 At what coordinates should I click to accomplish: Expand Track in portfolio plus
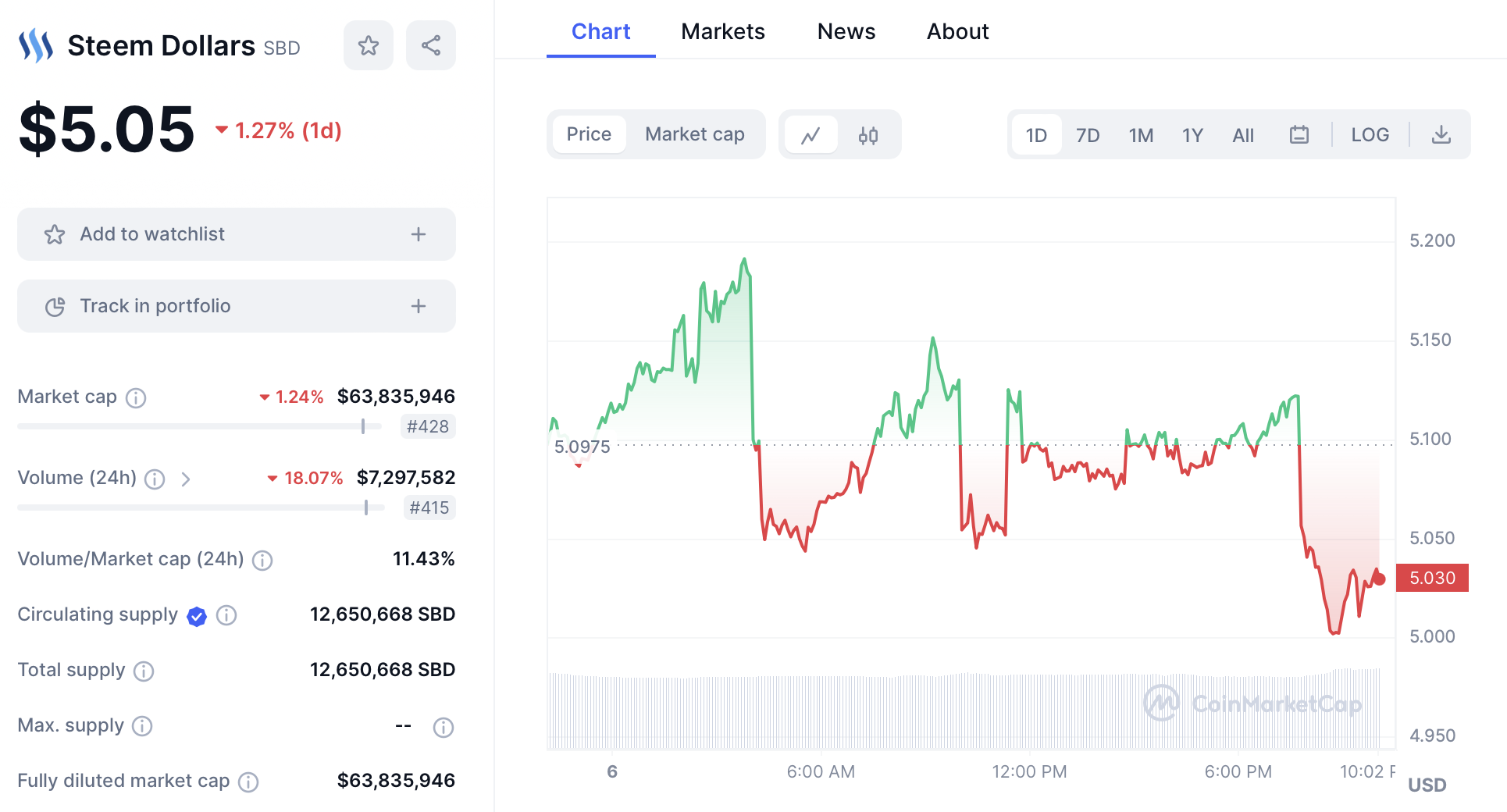[x=419, y=306]
